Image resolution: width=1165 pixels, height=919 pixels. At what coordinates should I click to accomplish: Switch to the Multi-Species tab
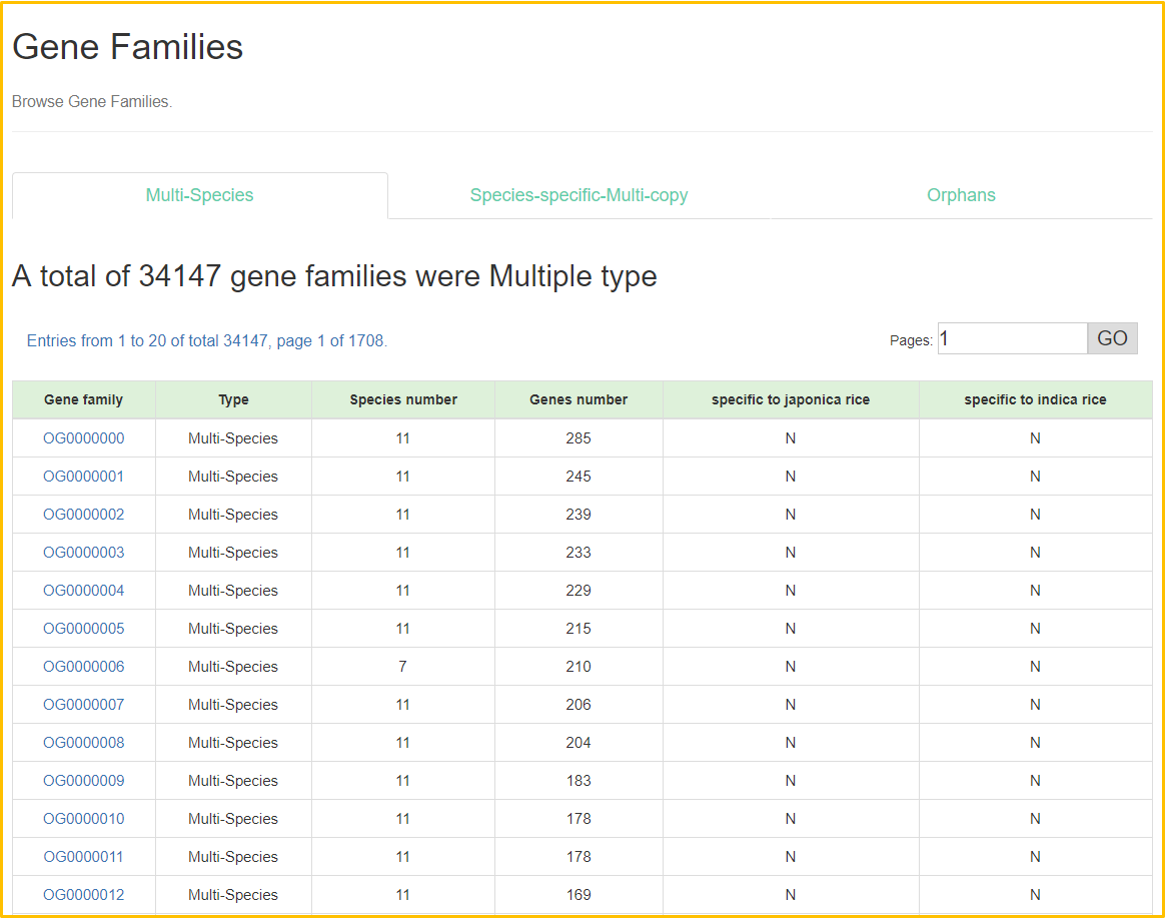click(200, 195)
